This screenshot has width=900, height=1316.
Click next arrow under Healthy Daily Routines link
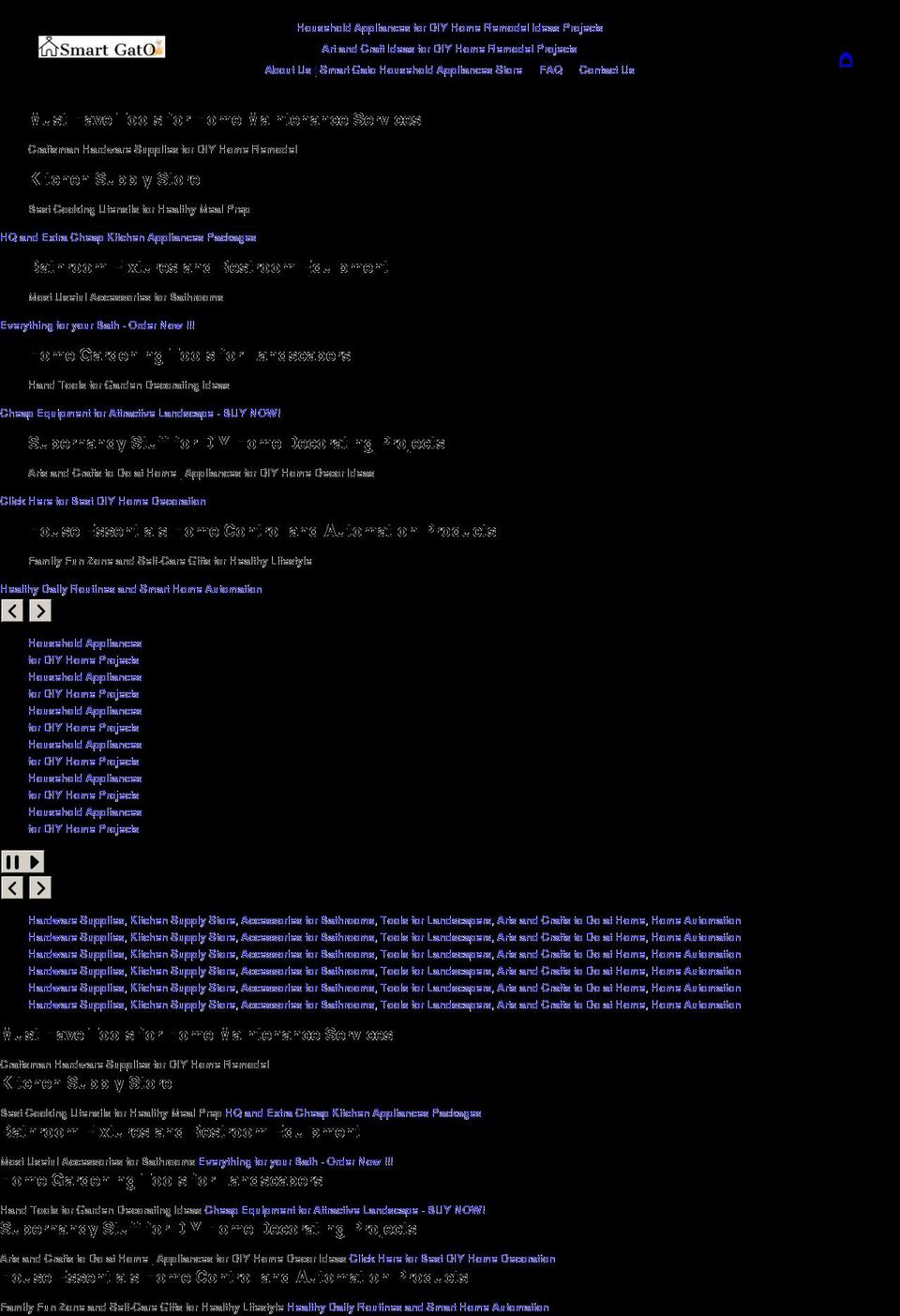click(x=40, y=611)
